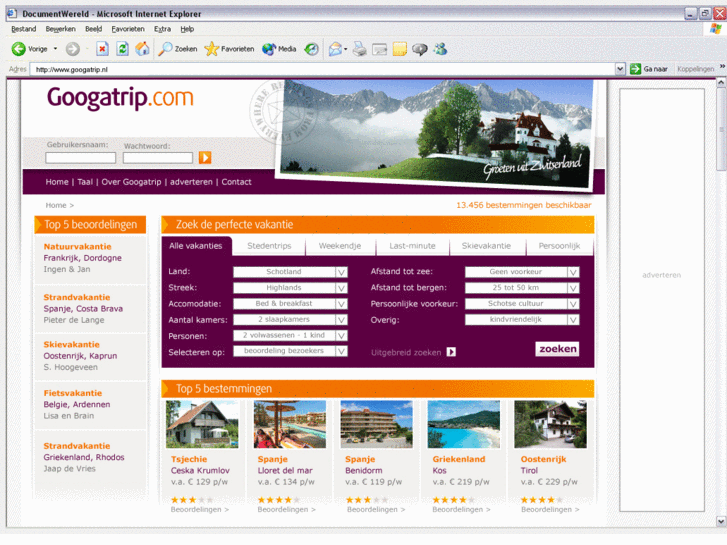Click the yellow note toolbar icon
Screen dimensions: 727x545
pos(400,49)
